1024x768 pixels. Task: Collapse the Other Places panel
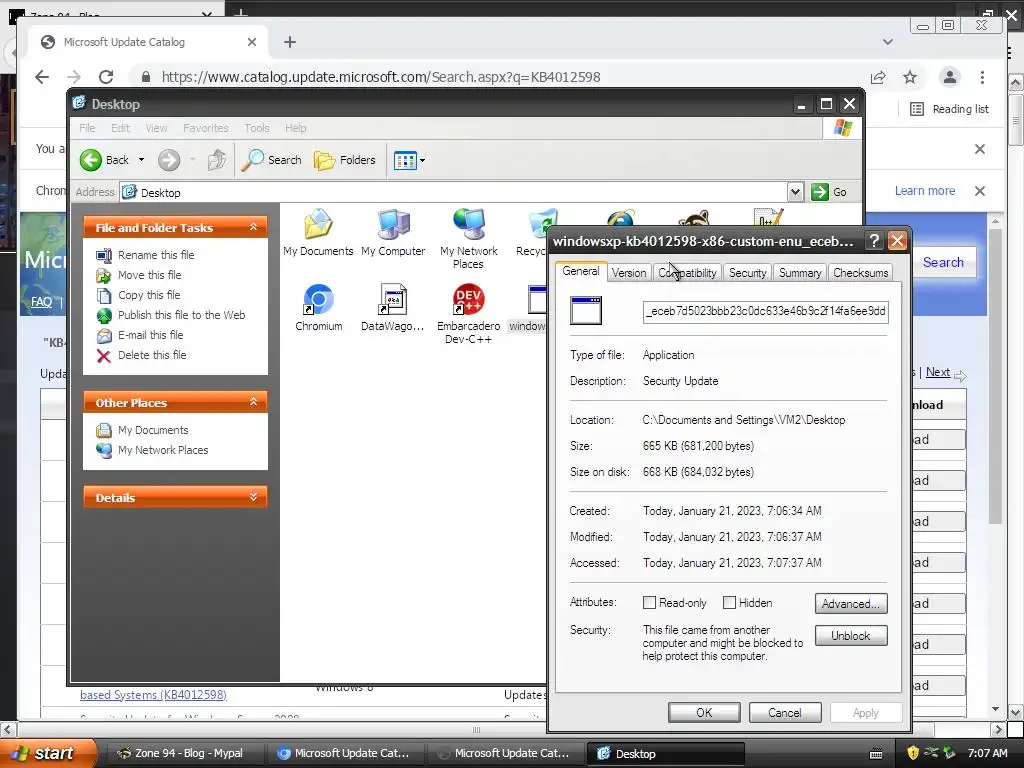(x=253, y=402)
